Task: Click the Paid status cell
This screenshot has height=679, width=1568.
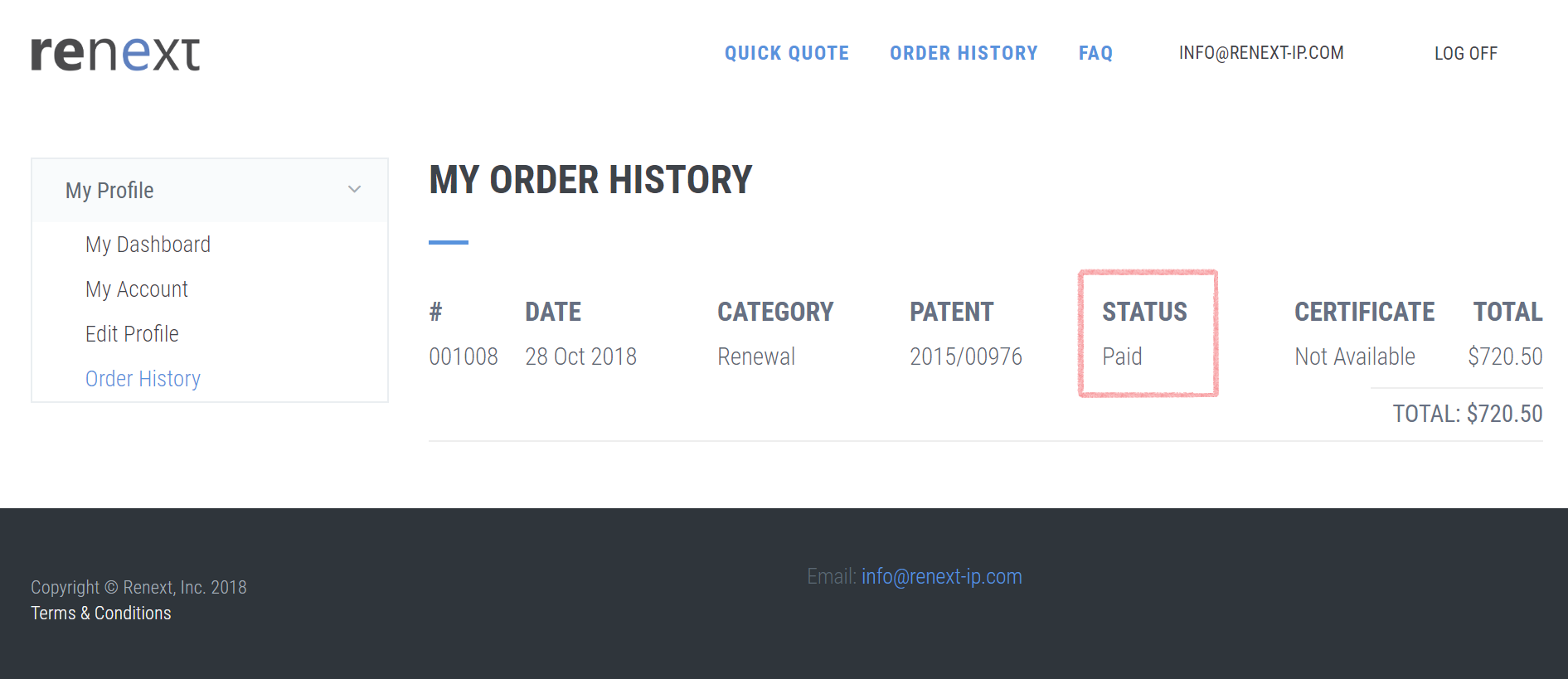Action: 1122,356
